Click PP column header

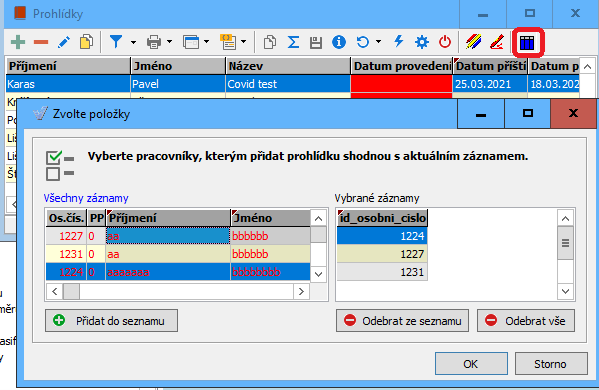[96, 218]
